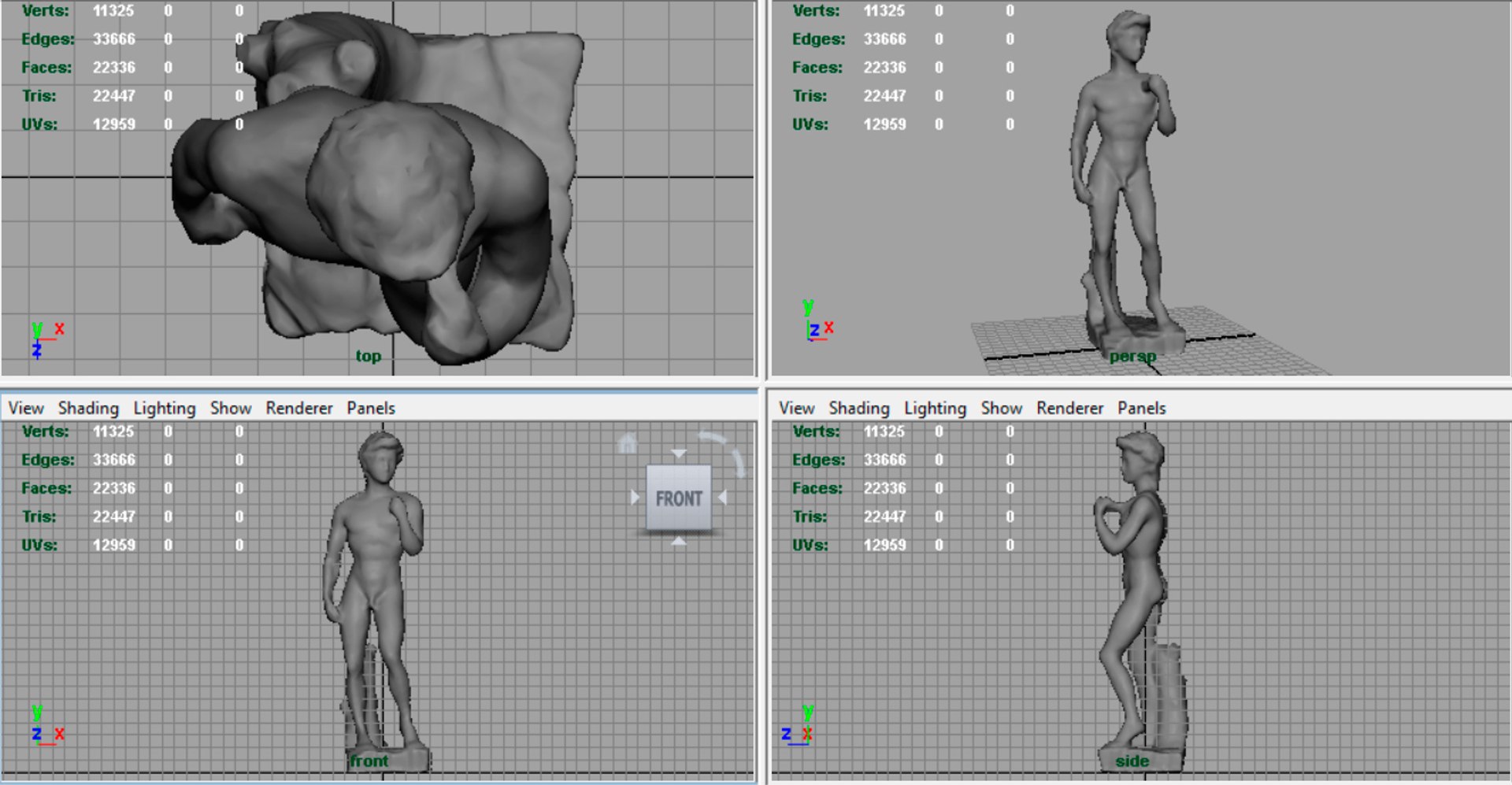Open the Renderer menu in the side panel
The width and height of the screenshot is (1512, 785).
[1070, 408]
